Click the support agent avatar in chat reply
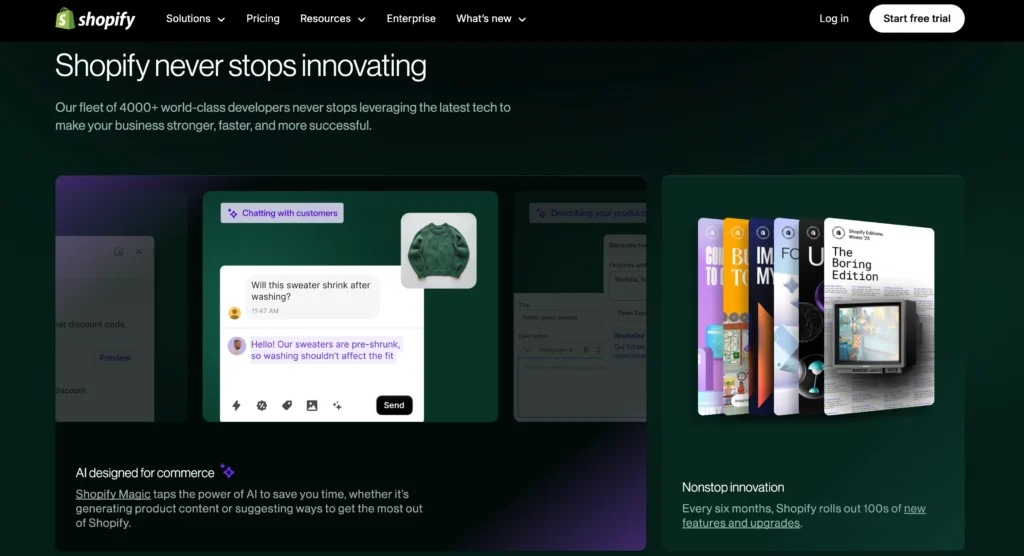The height and width of the screenshot is (556, 1024). pos(237,346)
